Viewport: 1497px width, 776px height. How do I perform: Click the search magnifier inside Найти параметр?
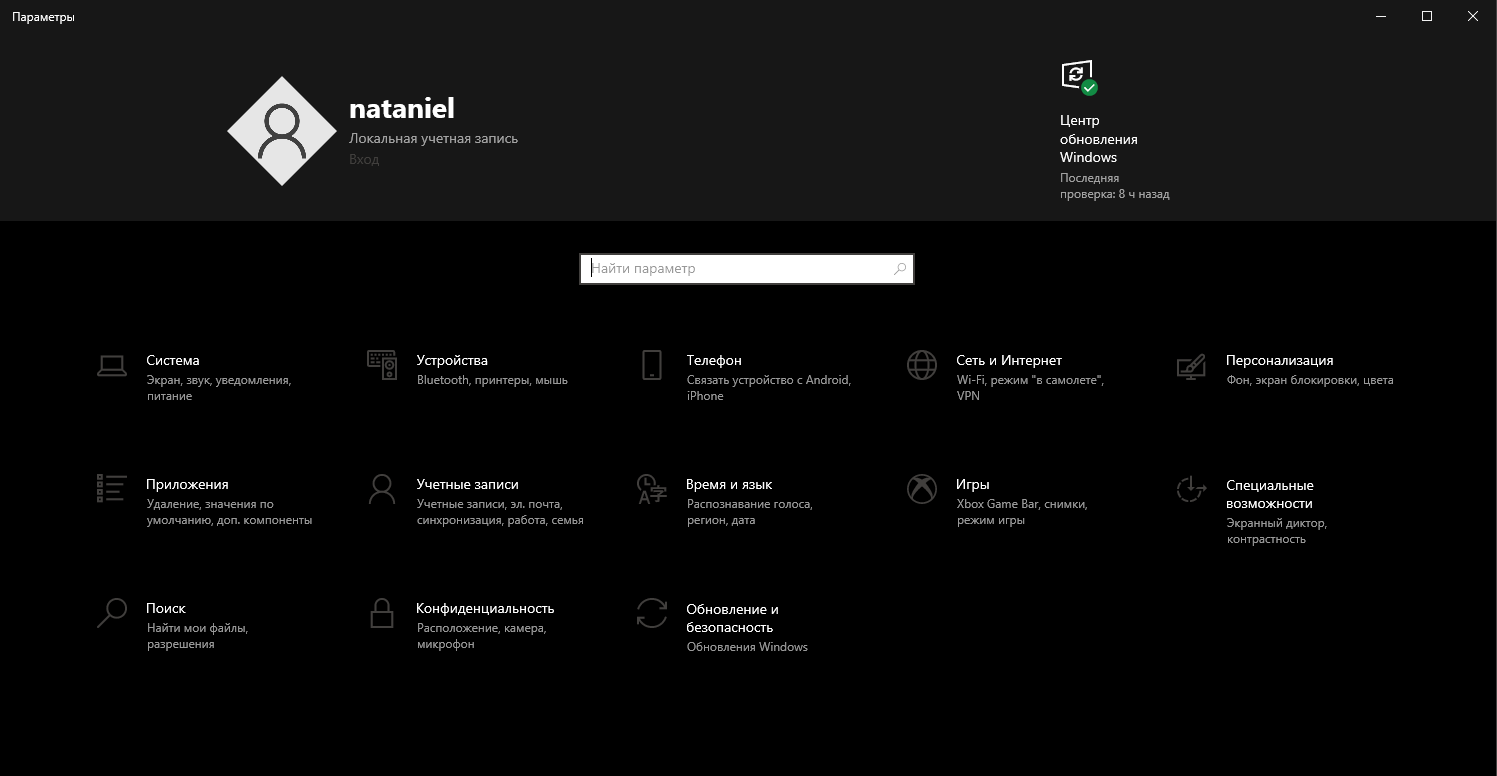[899, 269]
